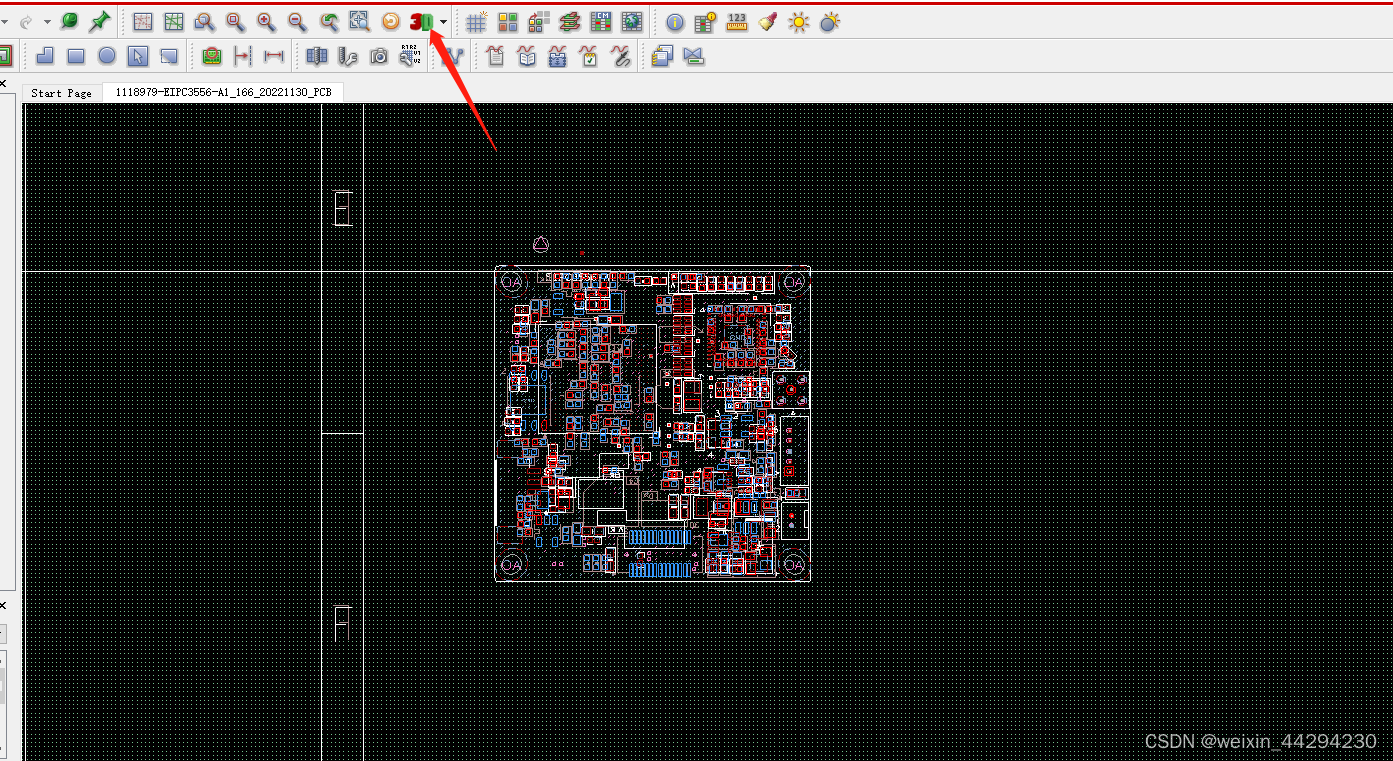
Task: Open the four-color squares color dialog
Action: click(x=508, y=21)
